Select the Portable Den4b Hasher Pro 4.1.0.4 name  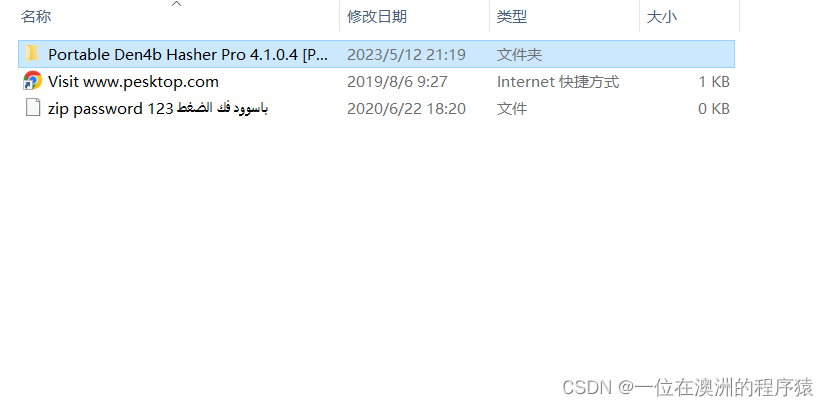click(x=188, y=54)
